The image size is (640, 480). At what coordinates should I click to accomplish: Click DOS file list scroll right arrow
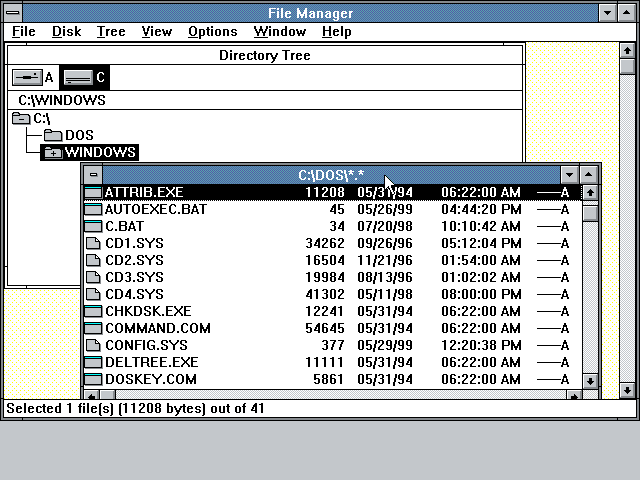574,395
